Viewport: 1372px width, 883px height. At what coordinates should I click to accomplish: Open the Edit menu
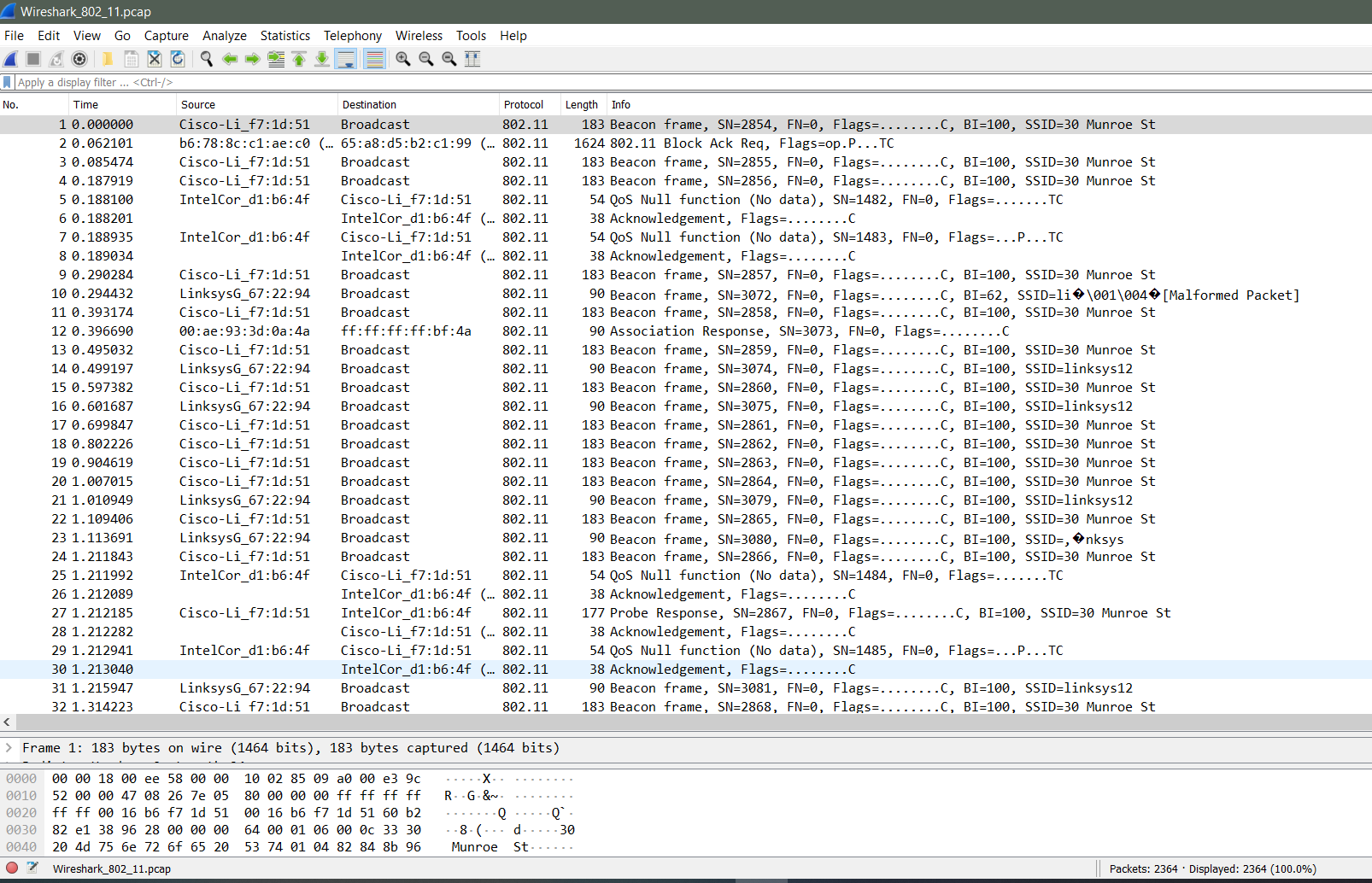coord(49,36)
